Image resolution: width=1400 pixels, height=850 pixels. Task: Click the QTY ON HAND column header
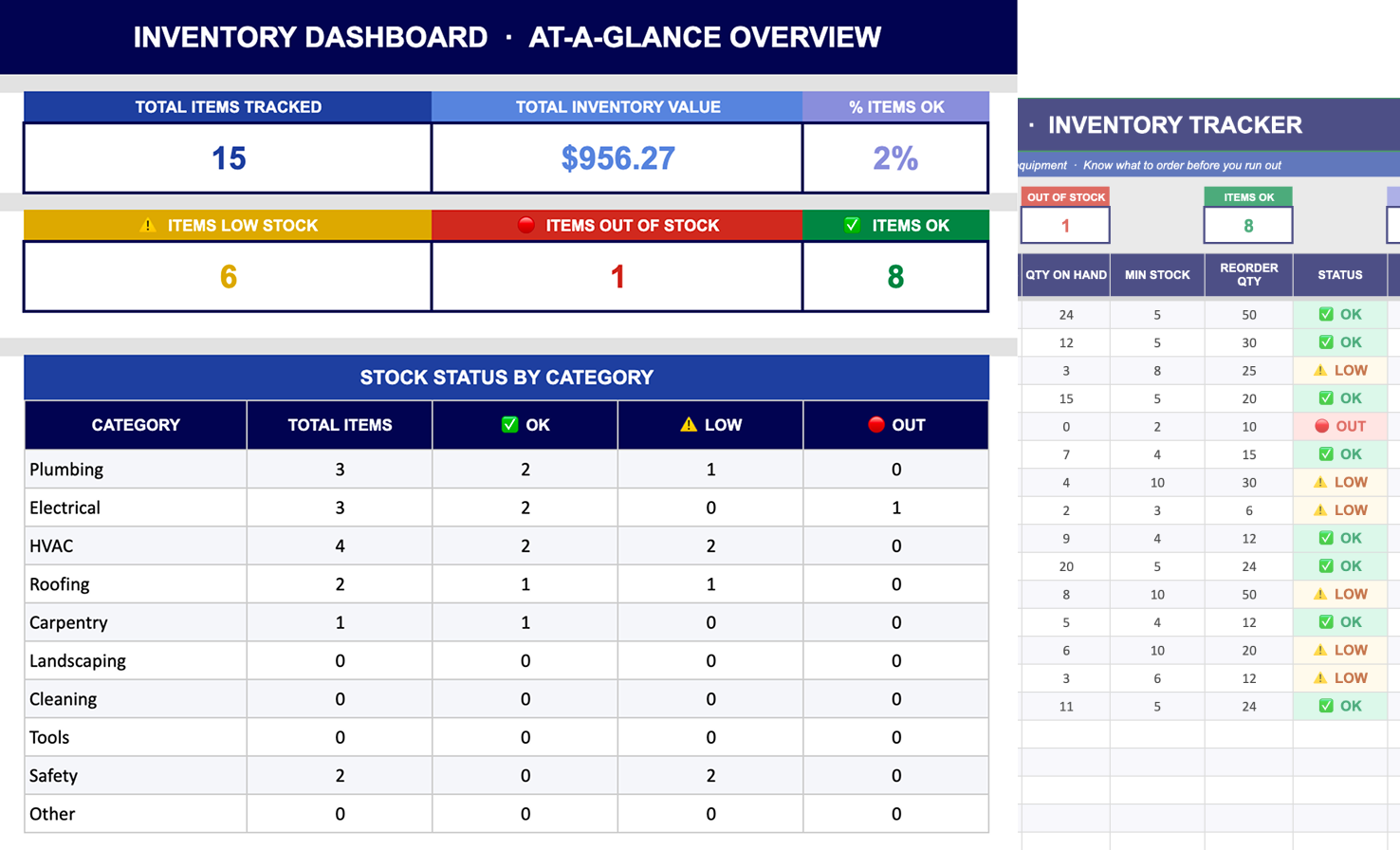click(x=1065, y=275)
